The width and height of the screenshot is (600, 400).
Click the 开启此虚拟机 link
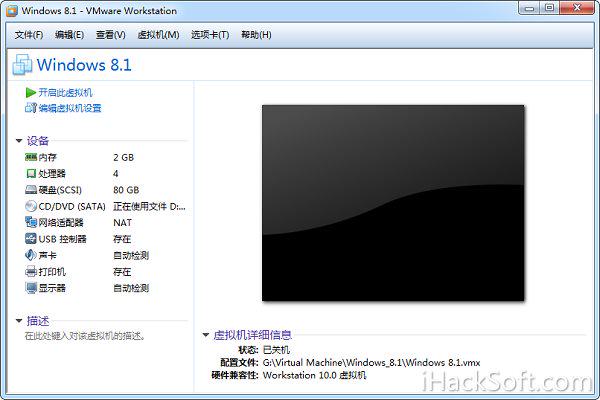coord(65,93)
